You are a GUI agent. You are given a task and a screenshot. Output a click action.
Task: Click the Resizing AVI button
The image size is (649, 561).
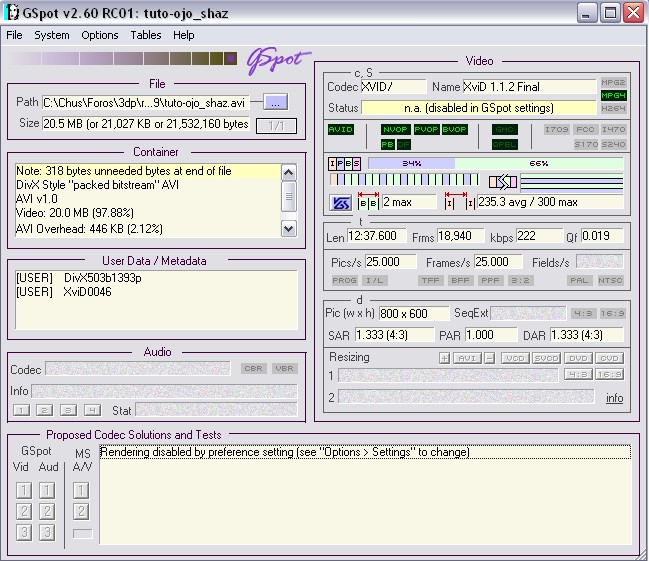click(467, 358)
